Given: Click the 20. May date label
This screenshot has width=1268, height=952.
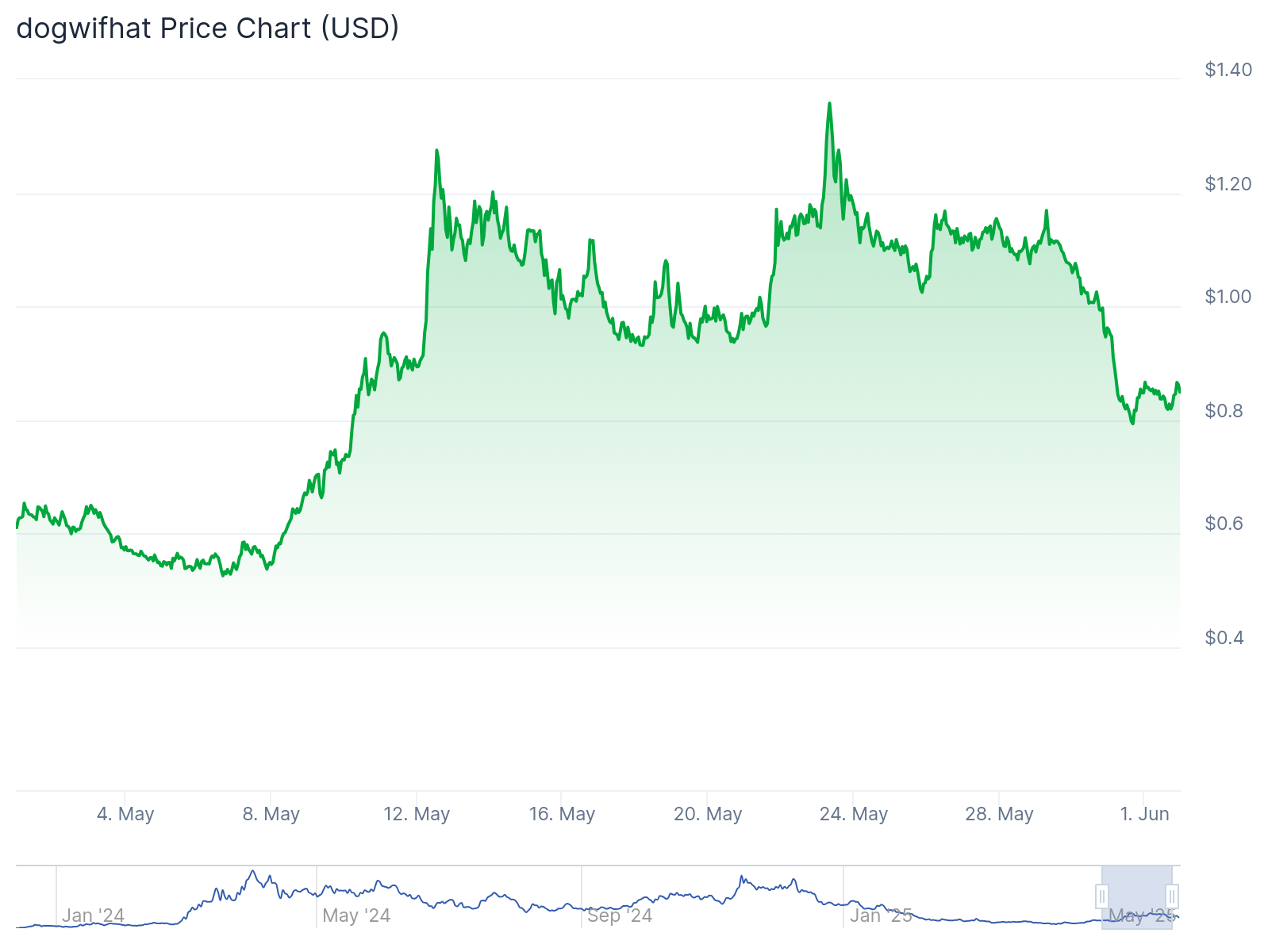Looking at the screenshot, I should point(708,814).
